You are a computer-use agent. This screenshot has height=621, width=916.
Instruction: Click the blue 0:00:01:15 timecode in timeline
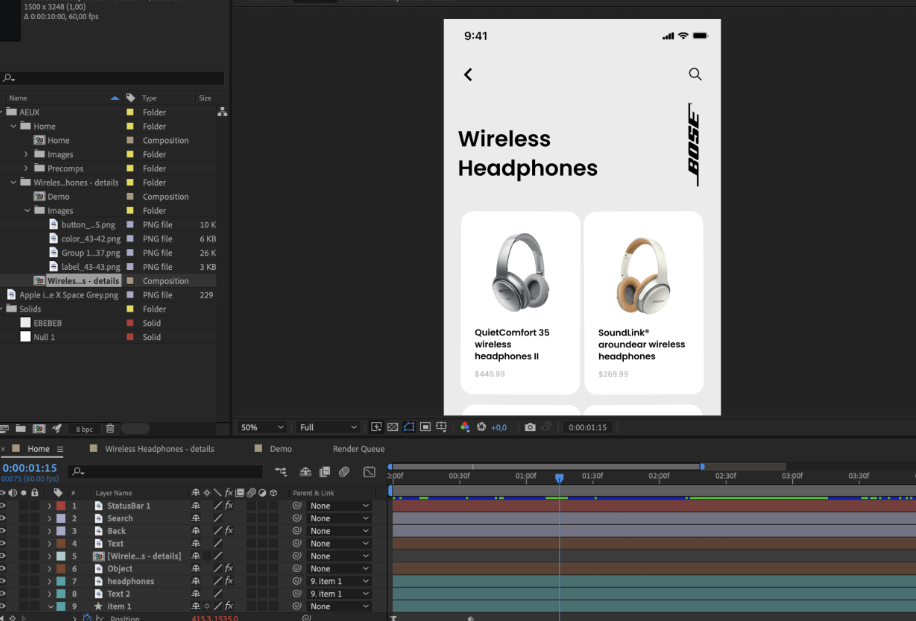tap(30, 468)
